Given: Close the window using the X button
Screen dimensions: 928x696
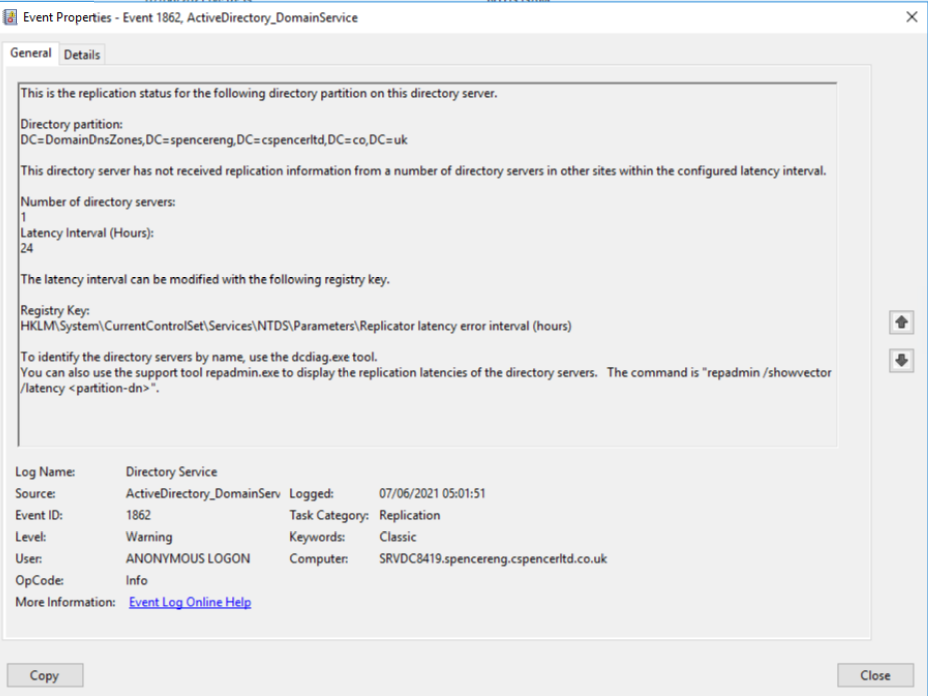Looking at the screenshot, I should 911,17.
